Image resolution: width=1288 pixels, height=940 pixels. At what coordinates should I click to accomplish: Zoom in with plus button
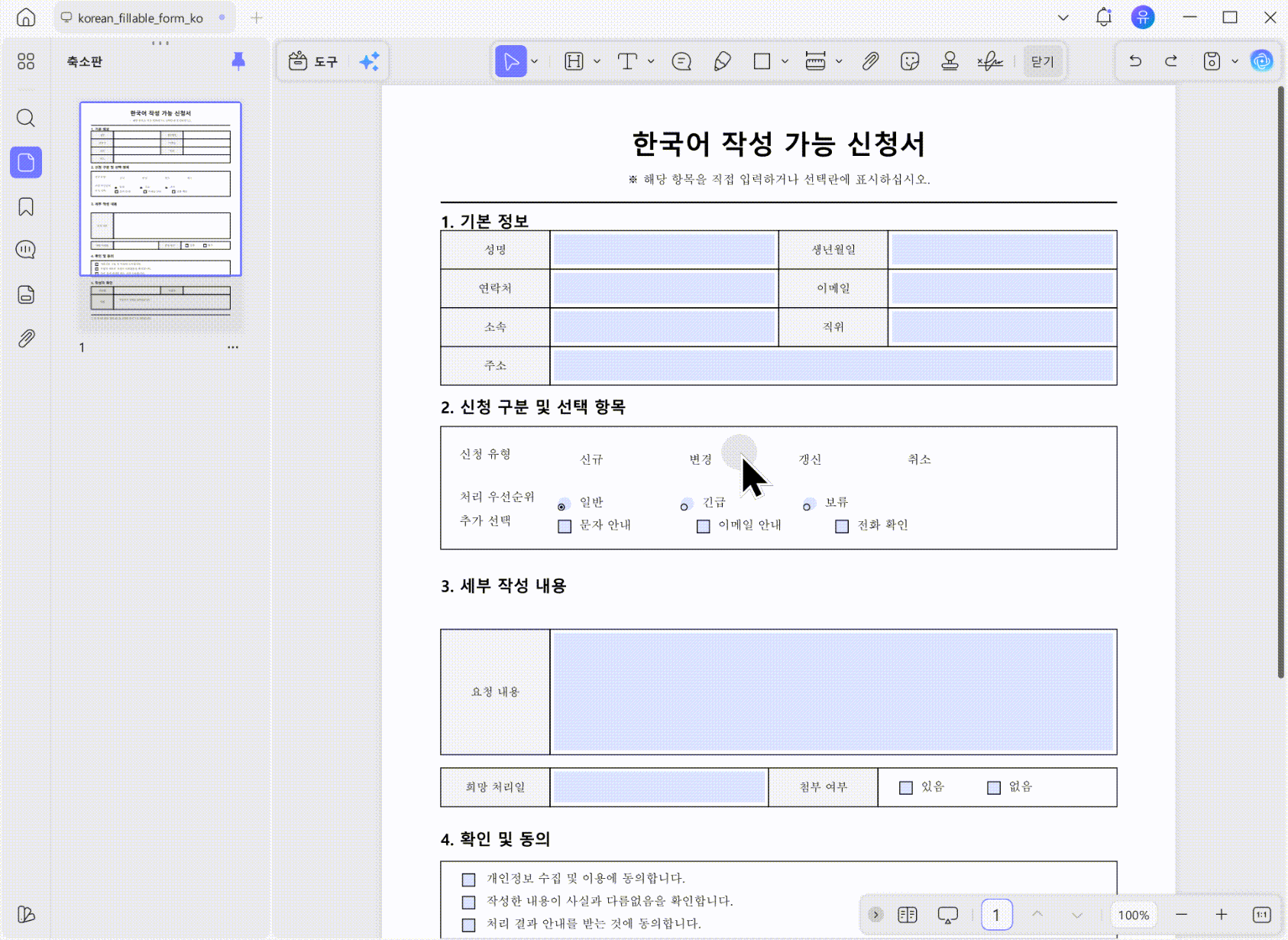pyautogui.click(x=1222, y=915)
